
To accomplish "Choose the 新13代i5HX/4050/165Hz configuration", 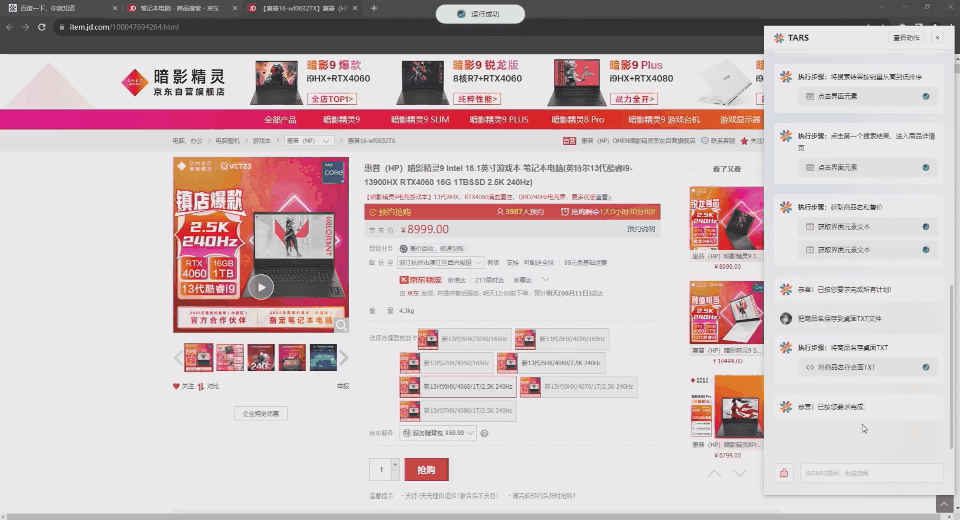I will (x=561, y=339).
